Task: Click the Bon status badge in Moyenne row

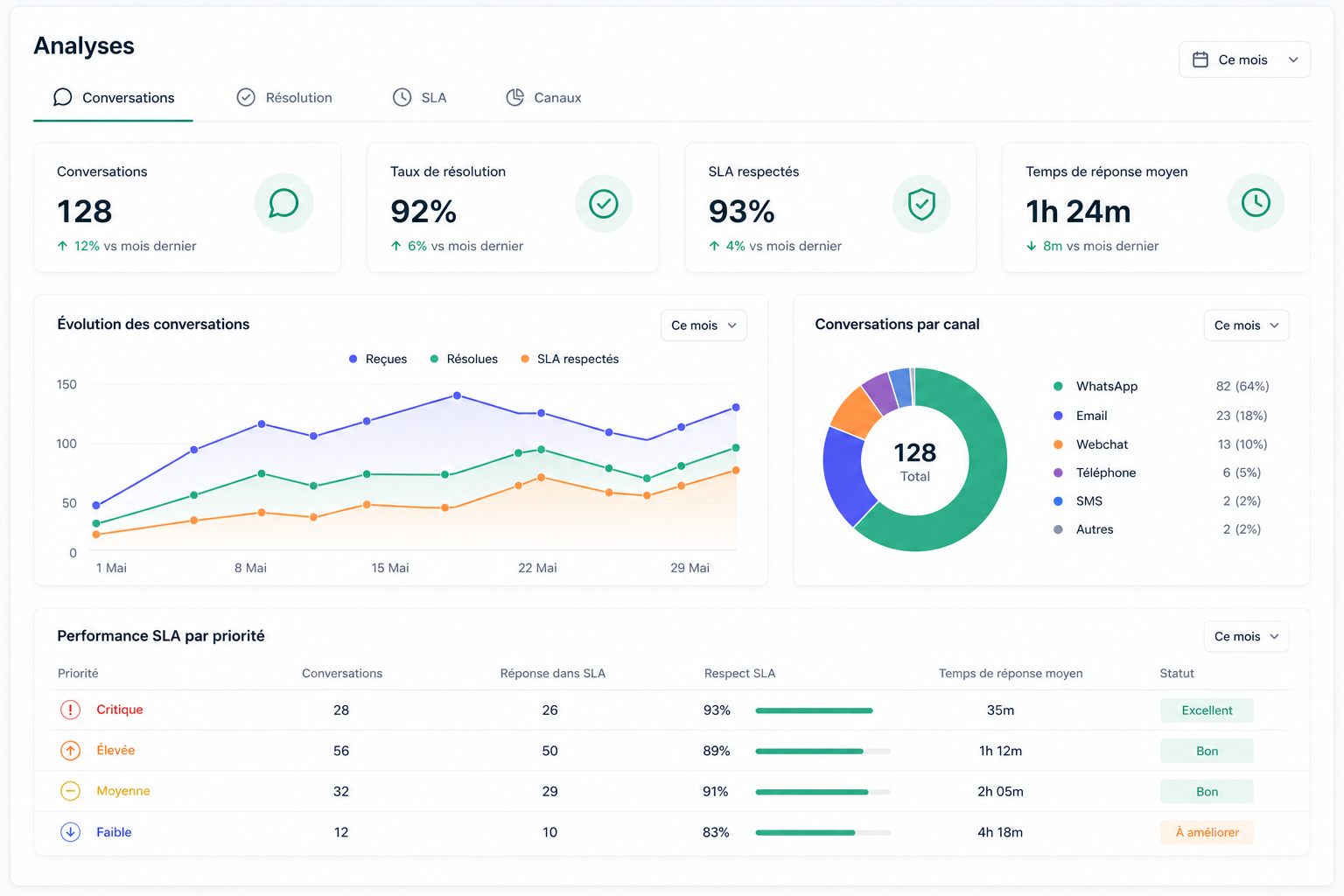Action: [x=1207, y=792]
